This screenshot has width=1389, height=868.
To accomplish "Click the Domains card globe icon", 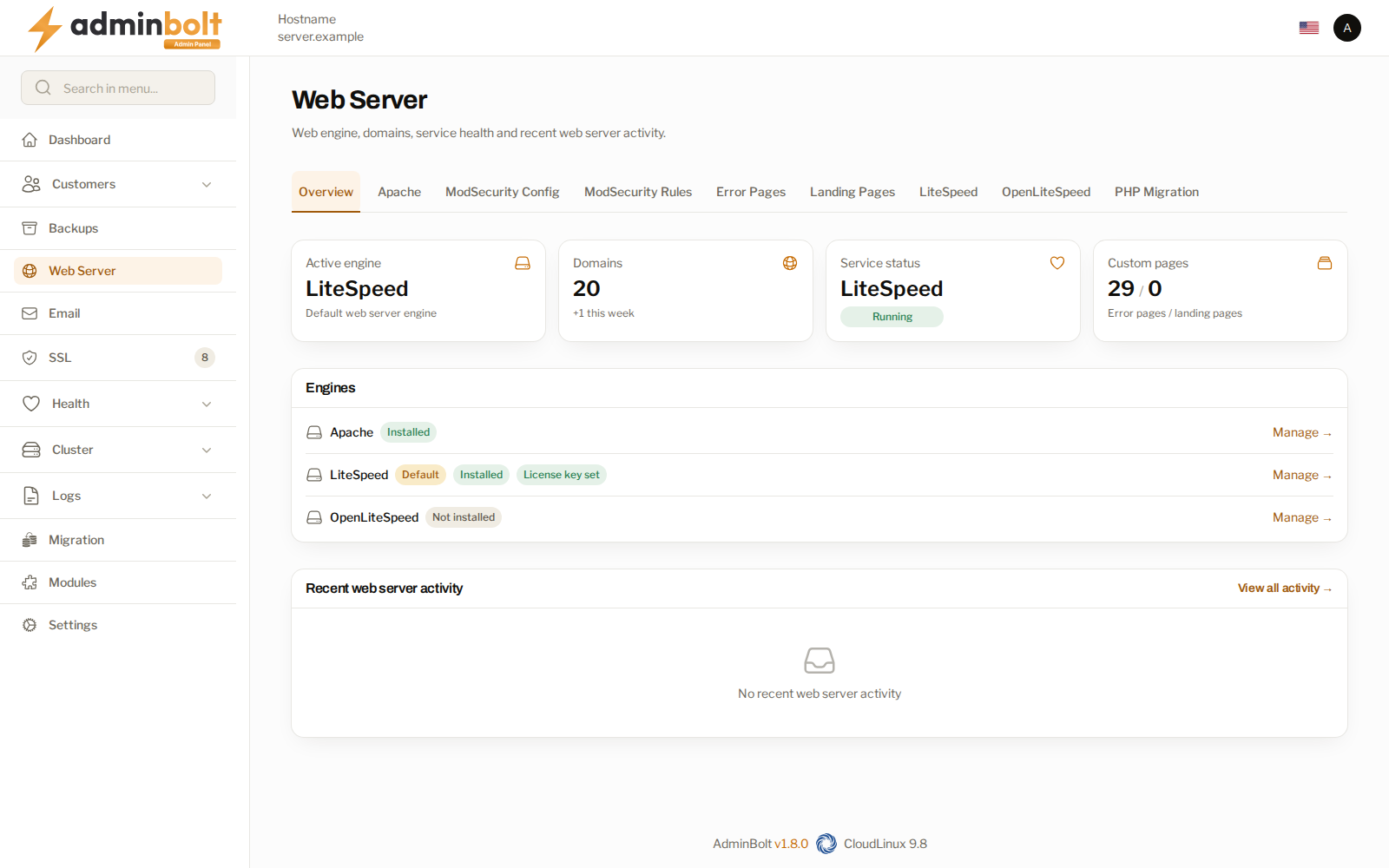I will pyautogui.click(x=790, y=263).
